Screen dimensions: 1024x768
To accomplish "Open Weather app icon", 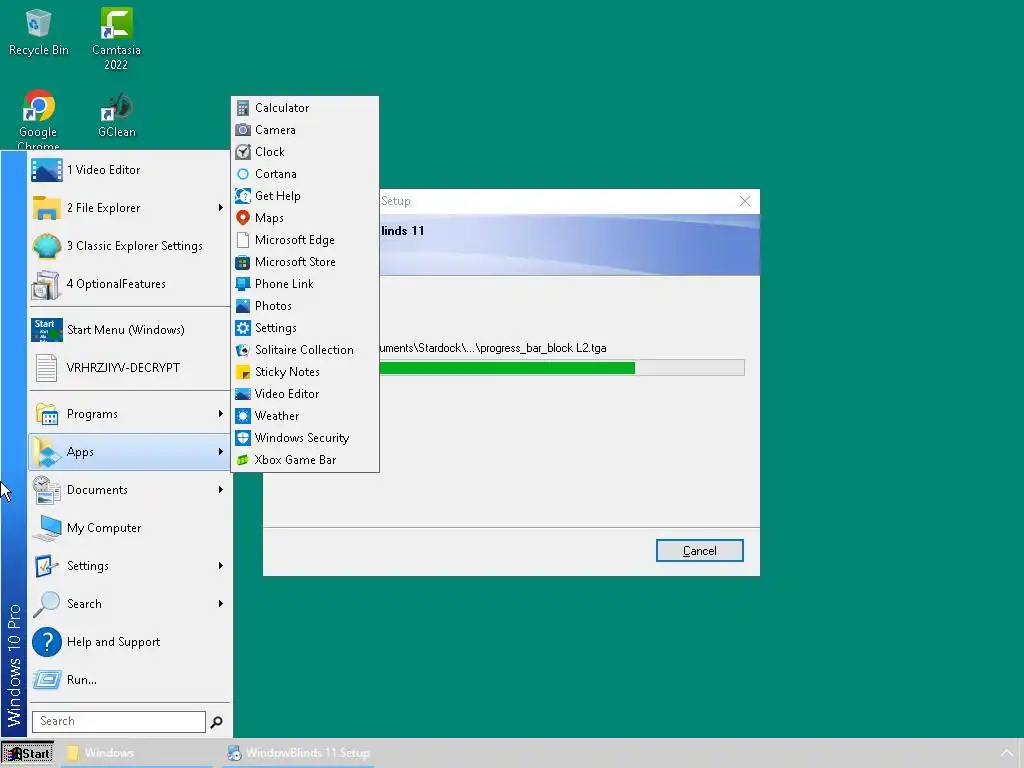I will [x=243, y=416].
